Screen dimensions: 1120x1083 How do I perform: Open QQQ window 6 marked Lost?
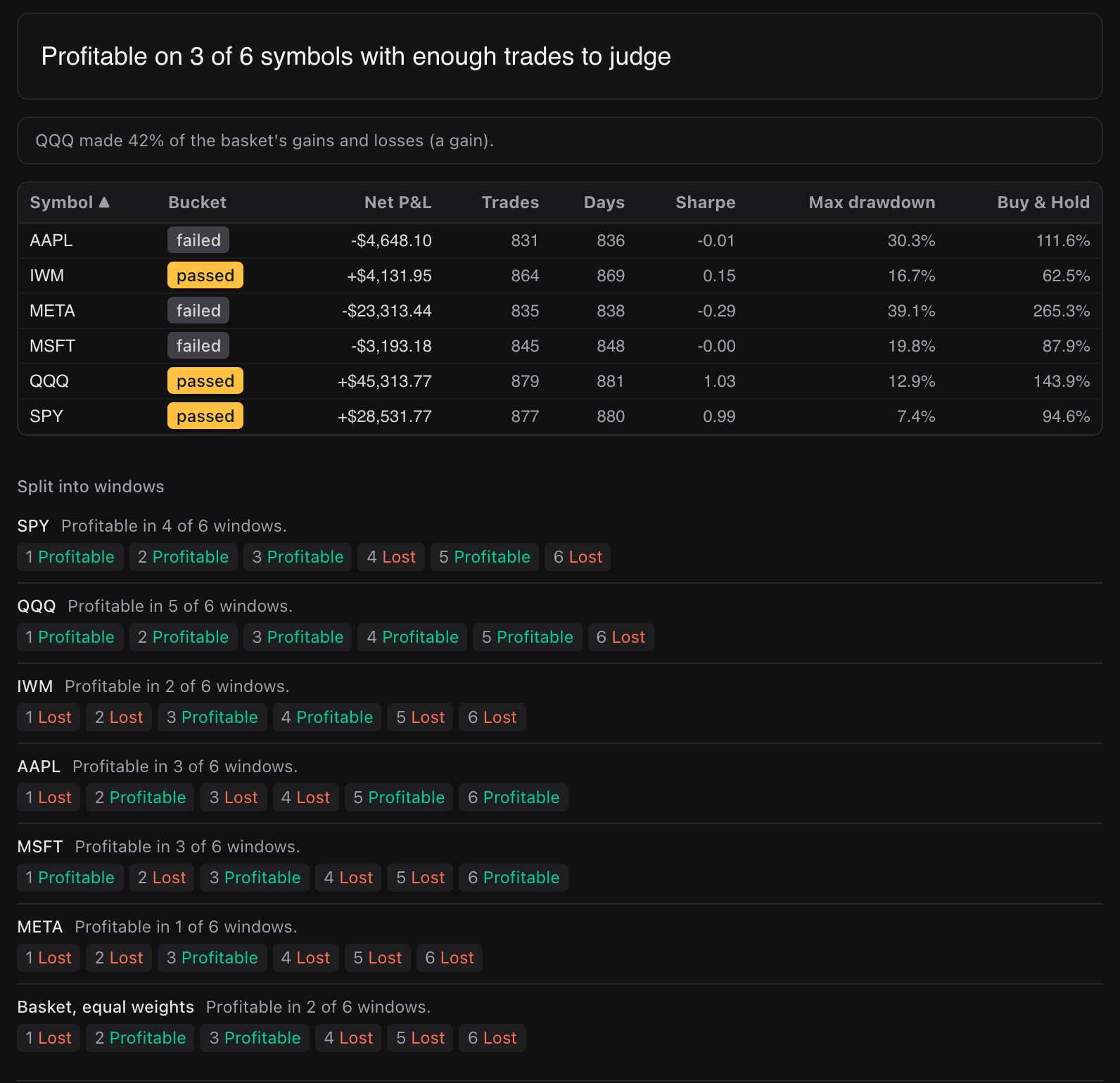621,637
